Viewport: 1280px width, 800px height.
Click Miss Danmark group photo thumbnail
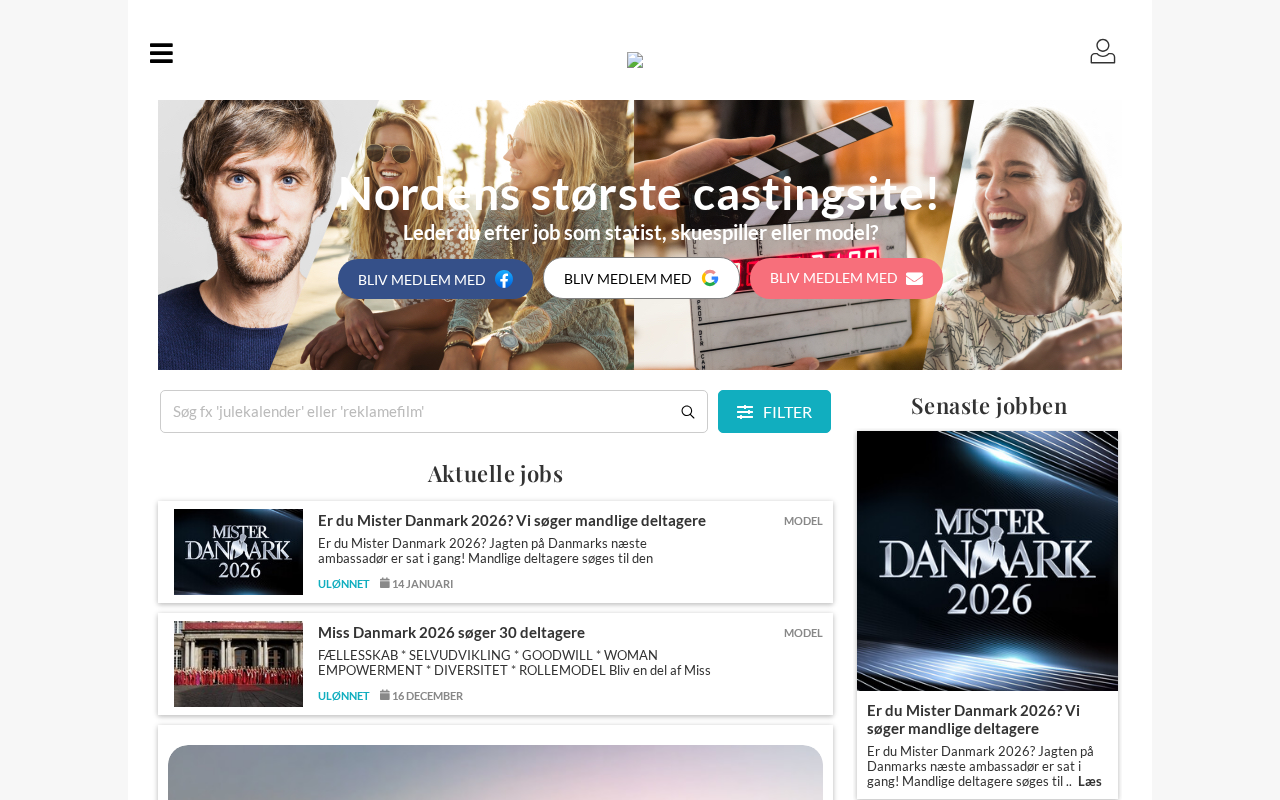[238, 664]
